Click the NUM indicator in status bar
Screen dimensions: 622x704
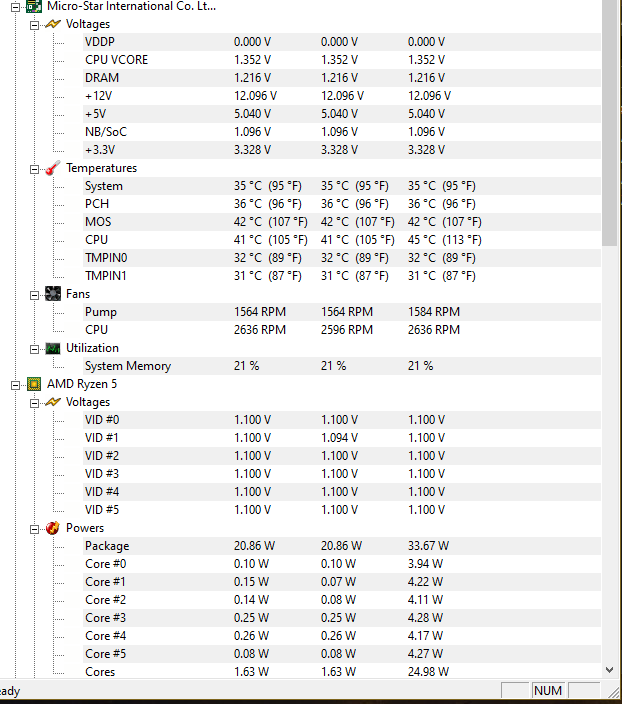point(548,691)
